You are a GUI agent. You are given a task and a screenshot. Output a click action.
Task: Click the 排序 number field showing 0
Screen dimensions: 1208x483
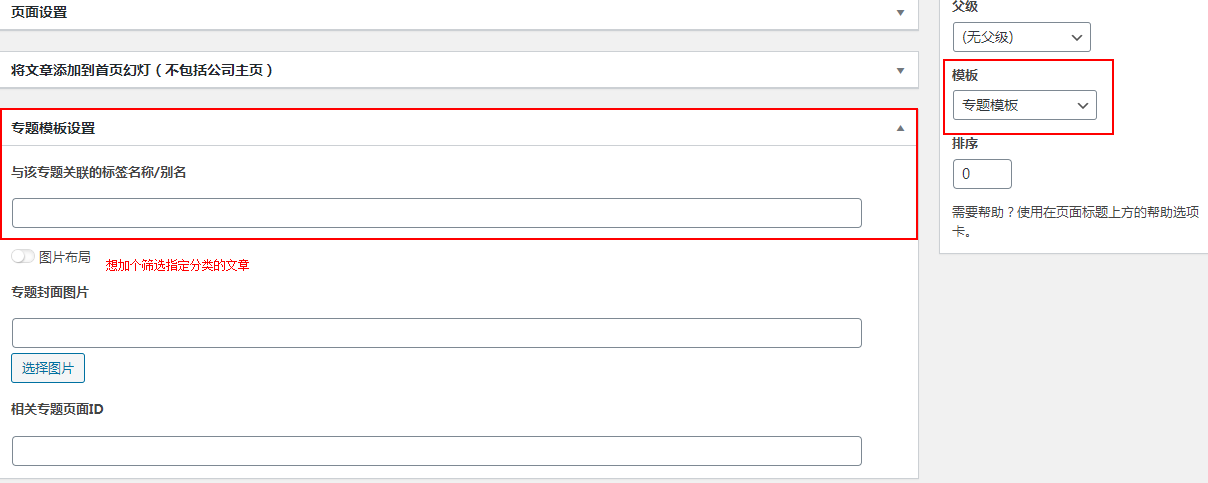pyautogui.click(x=982, y=174)
